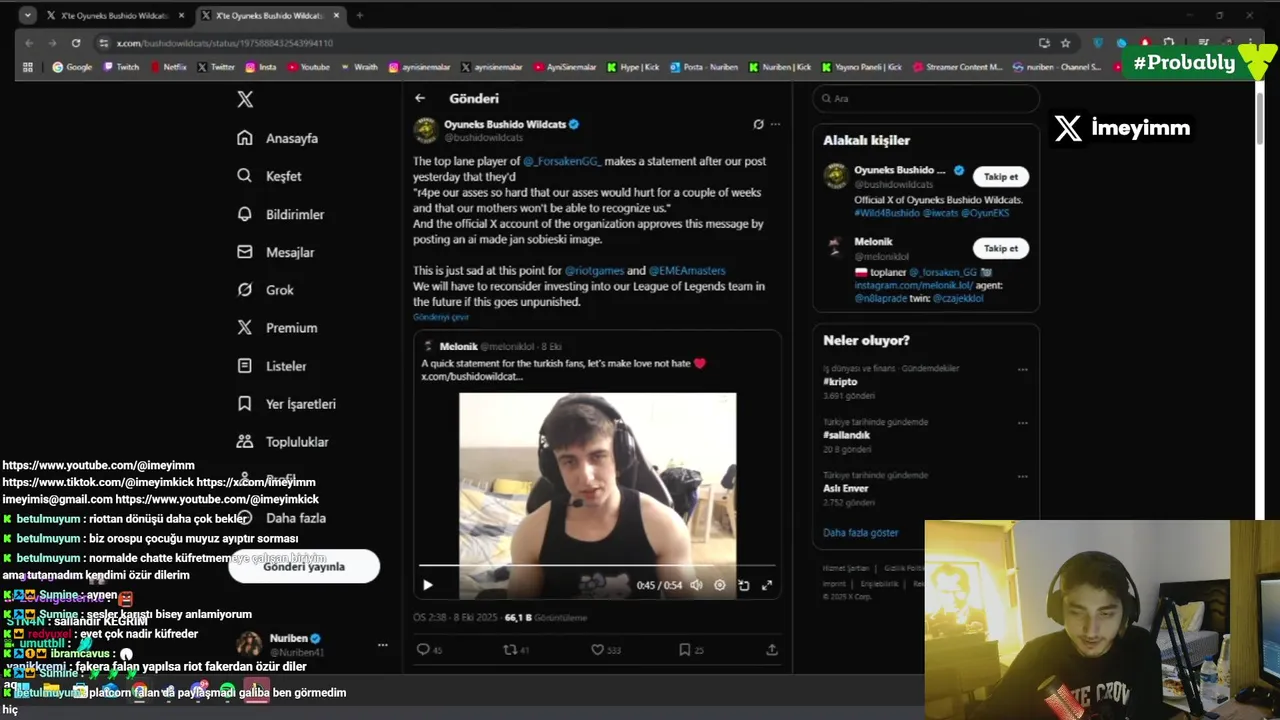Share the post via share icon
Viewport: 1280px width, 720px height.
(x=772, y=650)
